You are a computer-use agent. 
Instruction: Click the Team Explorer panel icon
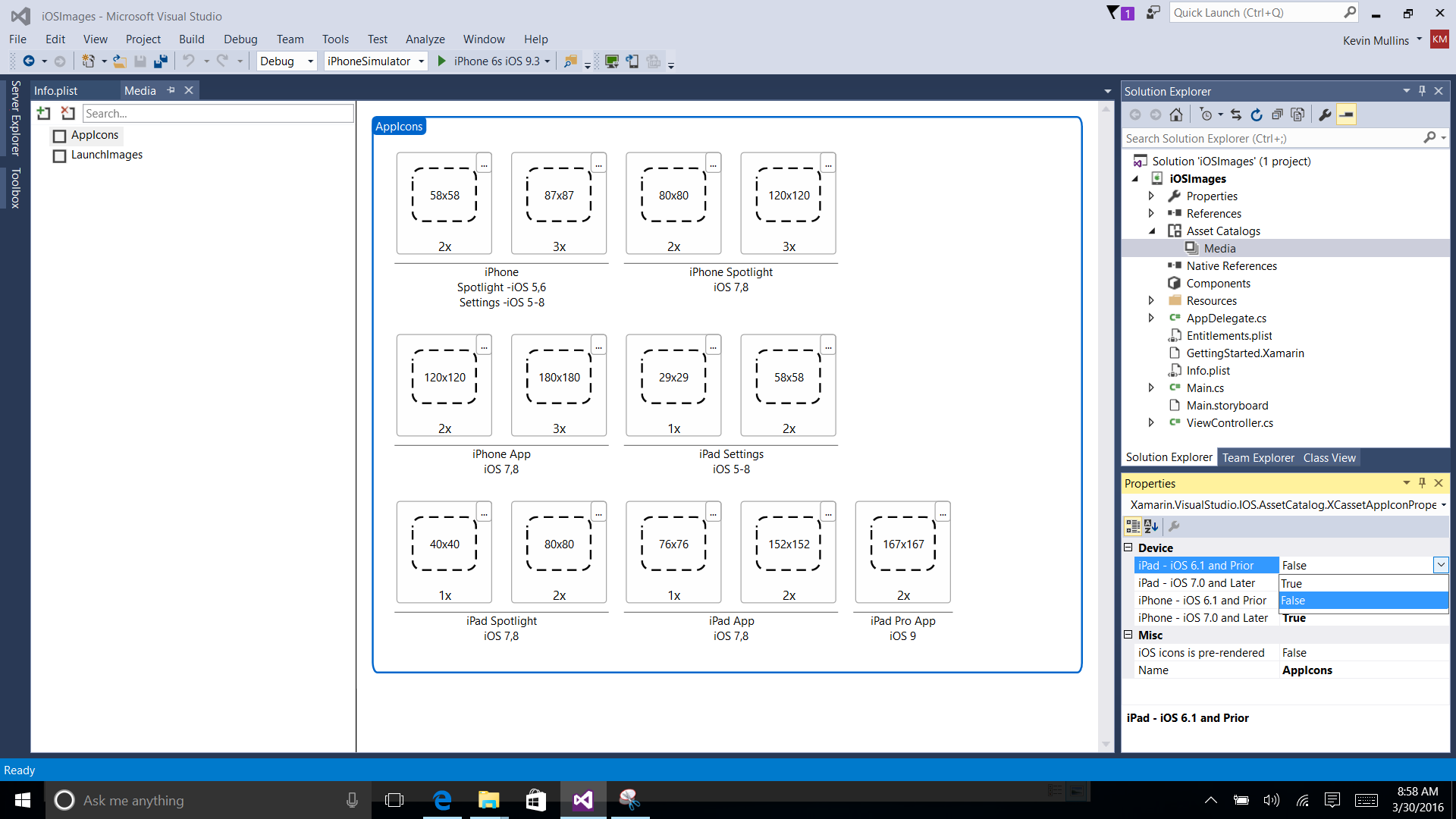(1257, 457)
